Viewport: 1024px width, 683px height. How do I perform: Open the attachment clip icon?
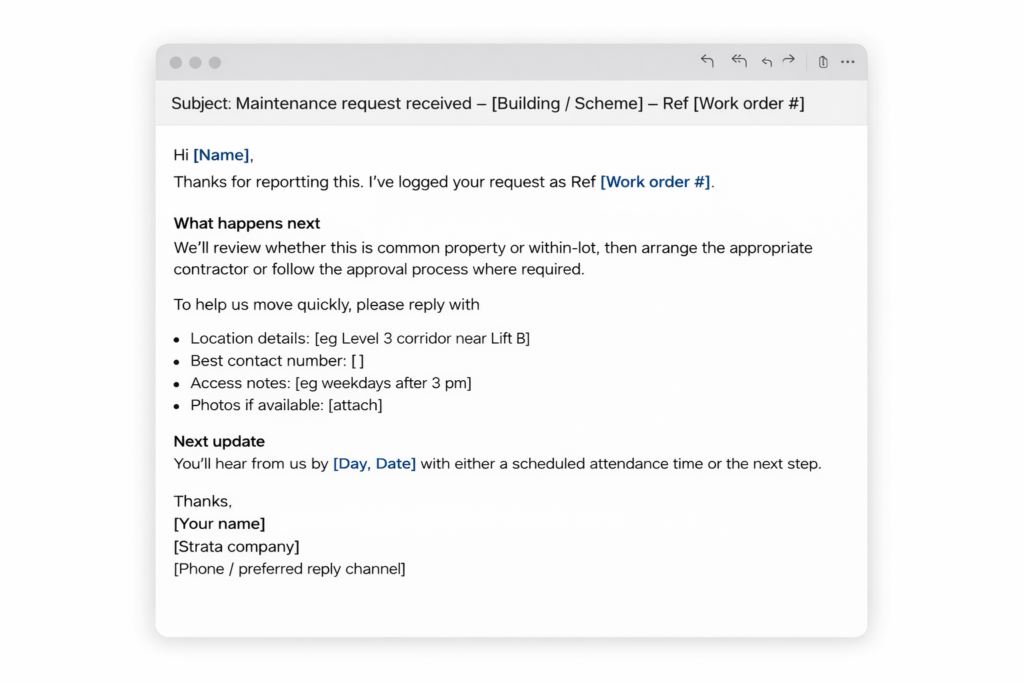(823, 62)
